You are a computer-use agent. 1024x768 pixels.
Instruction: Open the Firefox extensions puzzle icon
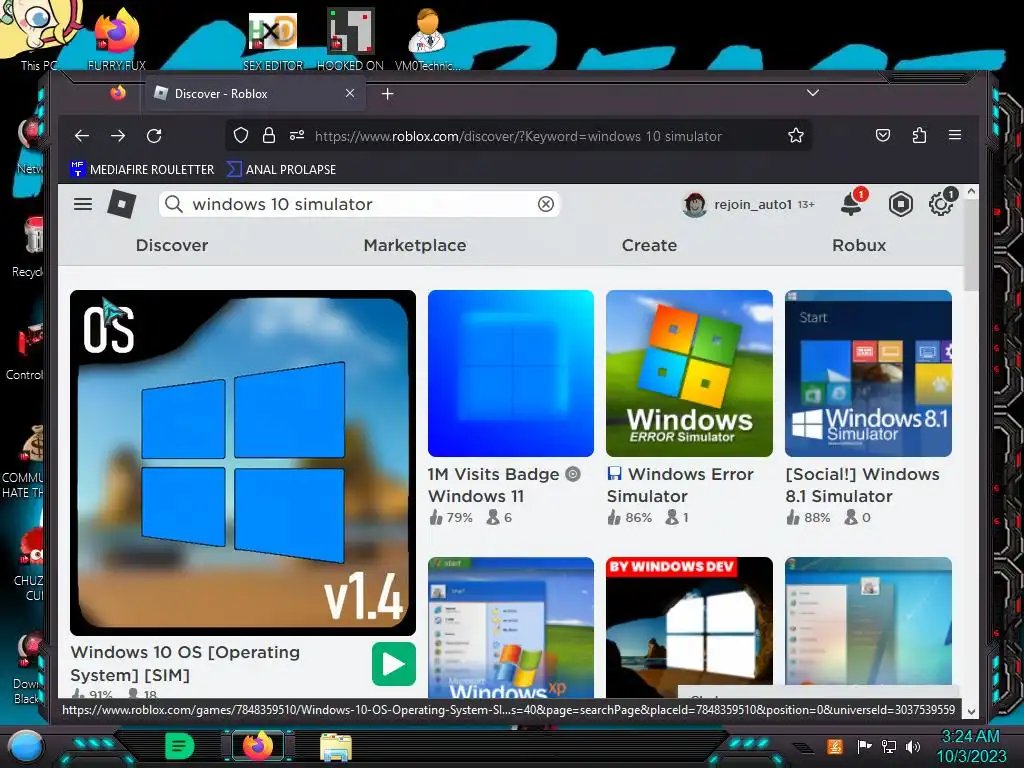919,135
